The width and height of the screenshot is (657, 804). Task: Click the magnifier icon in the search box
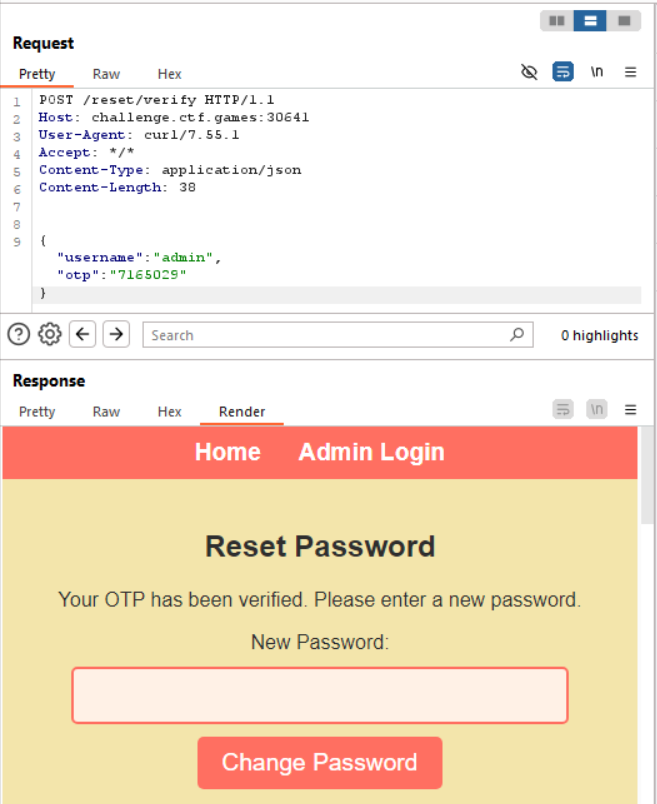coord(516,335)
